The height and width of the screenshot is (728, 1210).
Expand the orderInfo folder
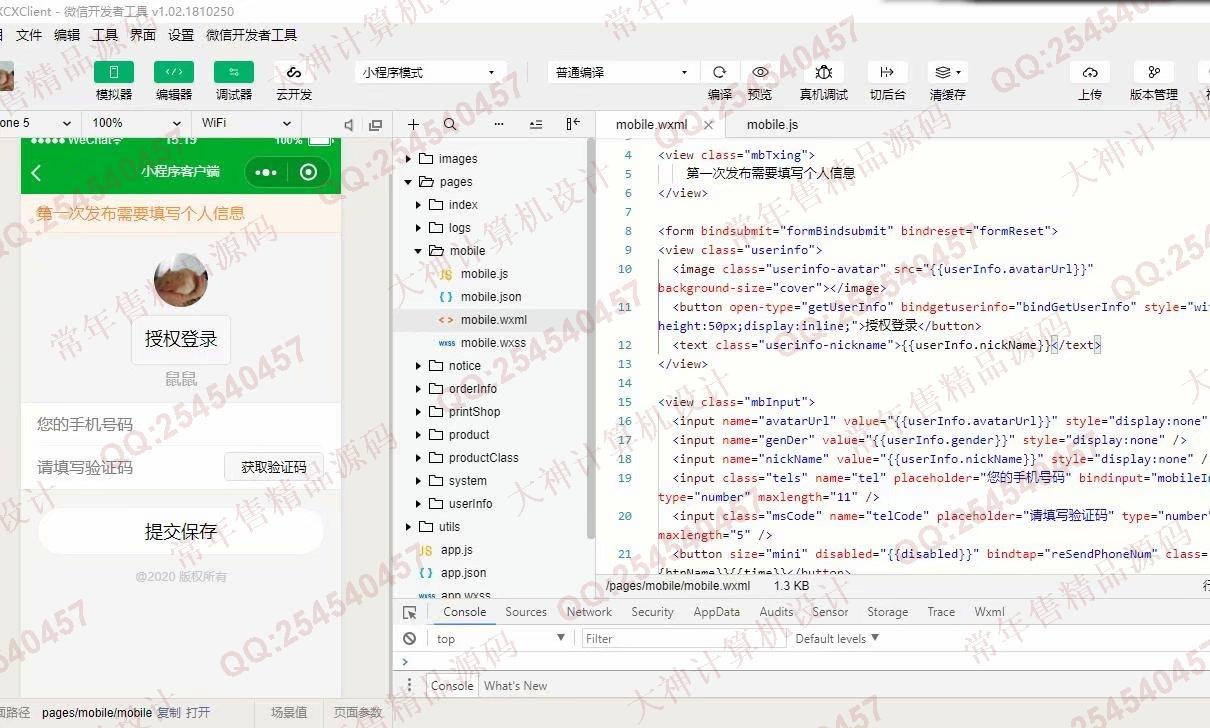[419, 389]
